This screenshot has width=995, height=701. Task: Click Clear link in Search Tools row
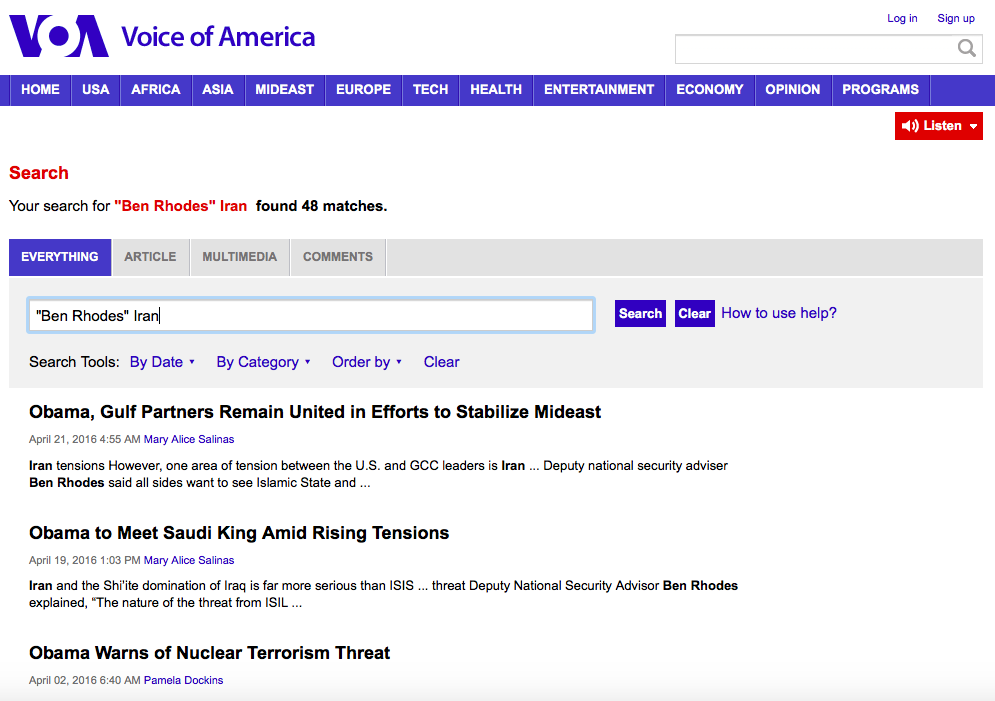tap(441, 362)
